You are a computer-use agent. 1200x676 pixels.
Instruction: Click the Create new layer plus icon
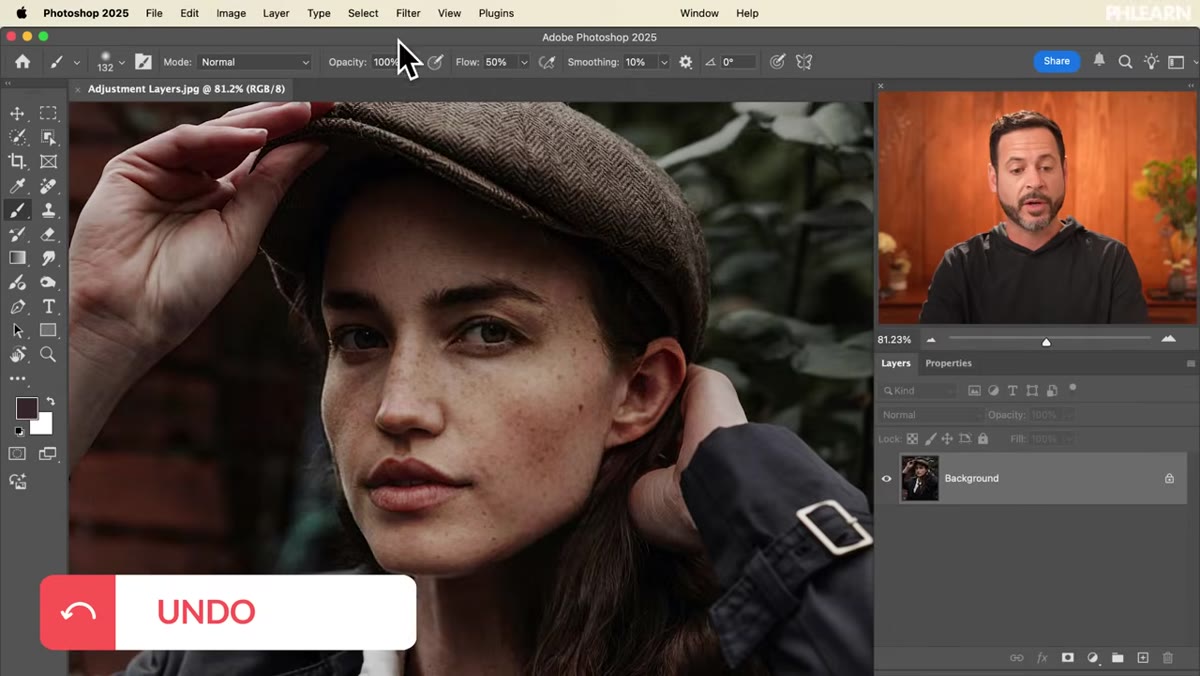(x=1143, y=658)
